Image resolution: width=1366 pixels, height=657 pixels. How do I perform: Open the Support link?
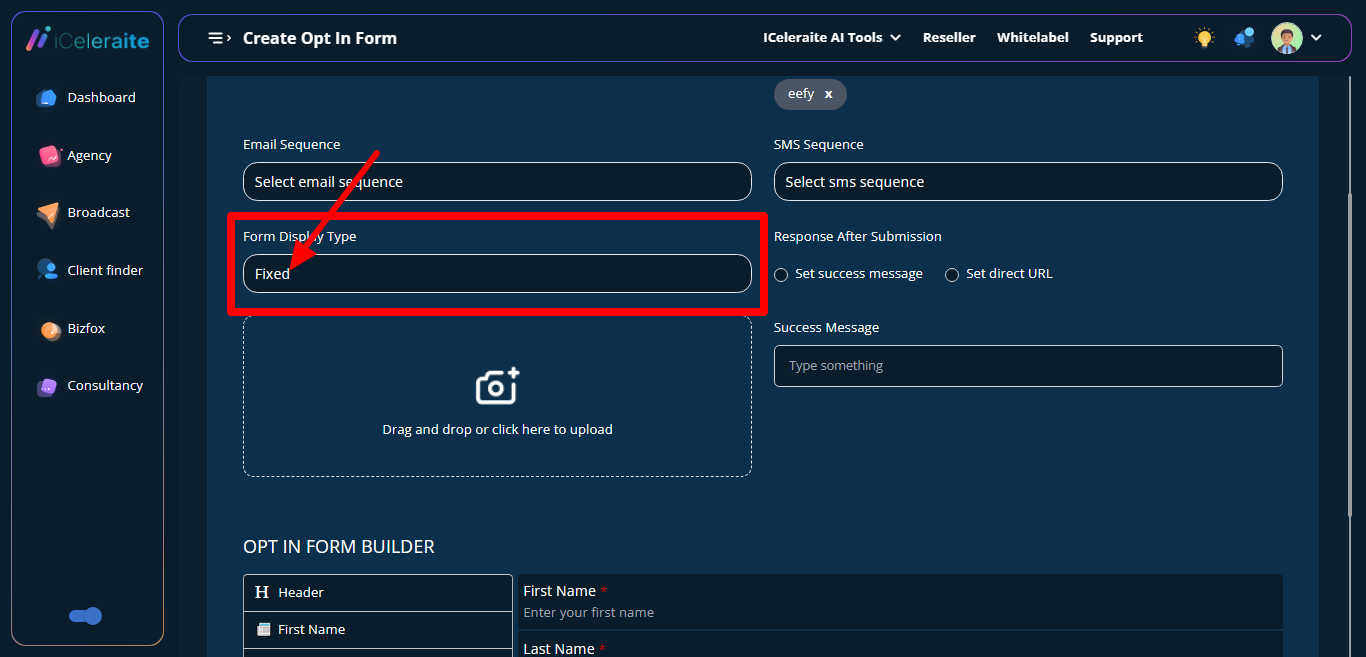(x=1116, y=38)
